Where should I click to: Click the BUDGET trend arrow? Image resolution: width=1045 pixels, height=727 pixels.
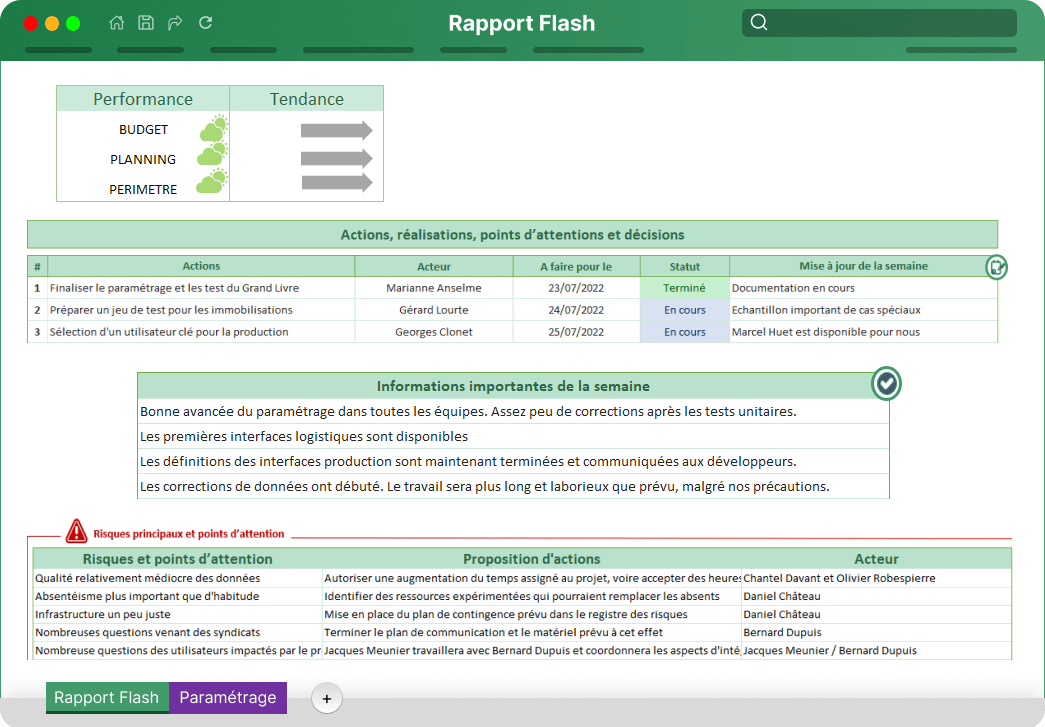(337, 131)
